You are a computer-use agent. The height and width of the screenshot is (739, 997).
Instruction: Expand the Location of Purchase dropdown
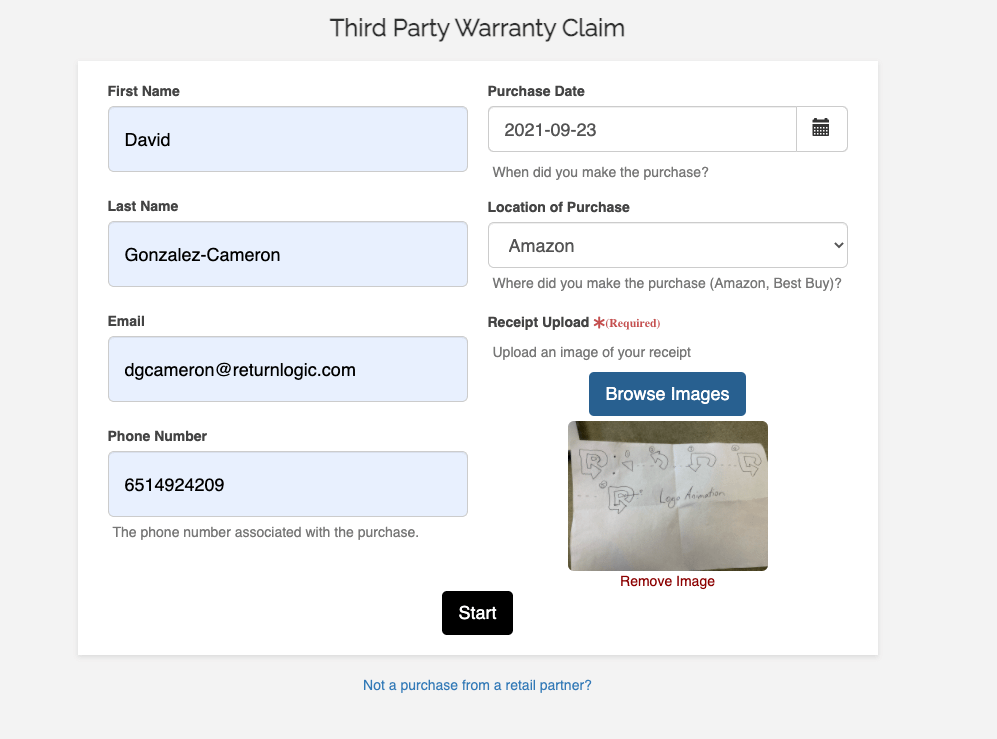coord(667,245)
